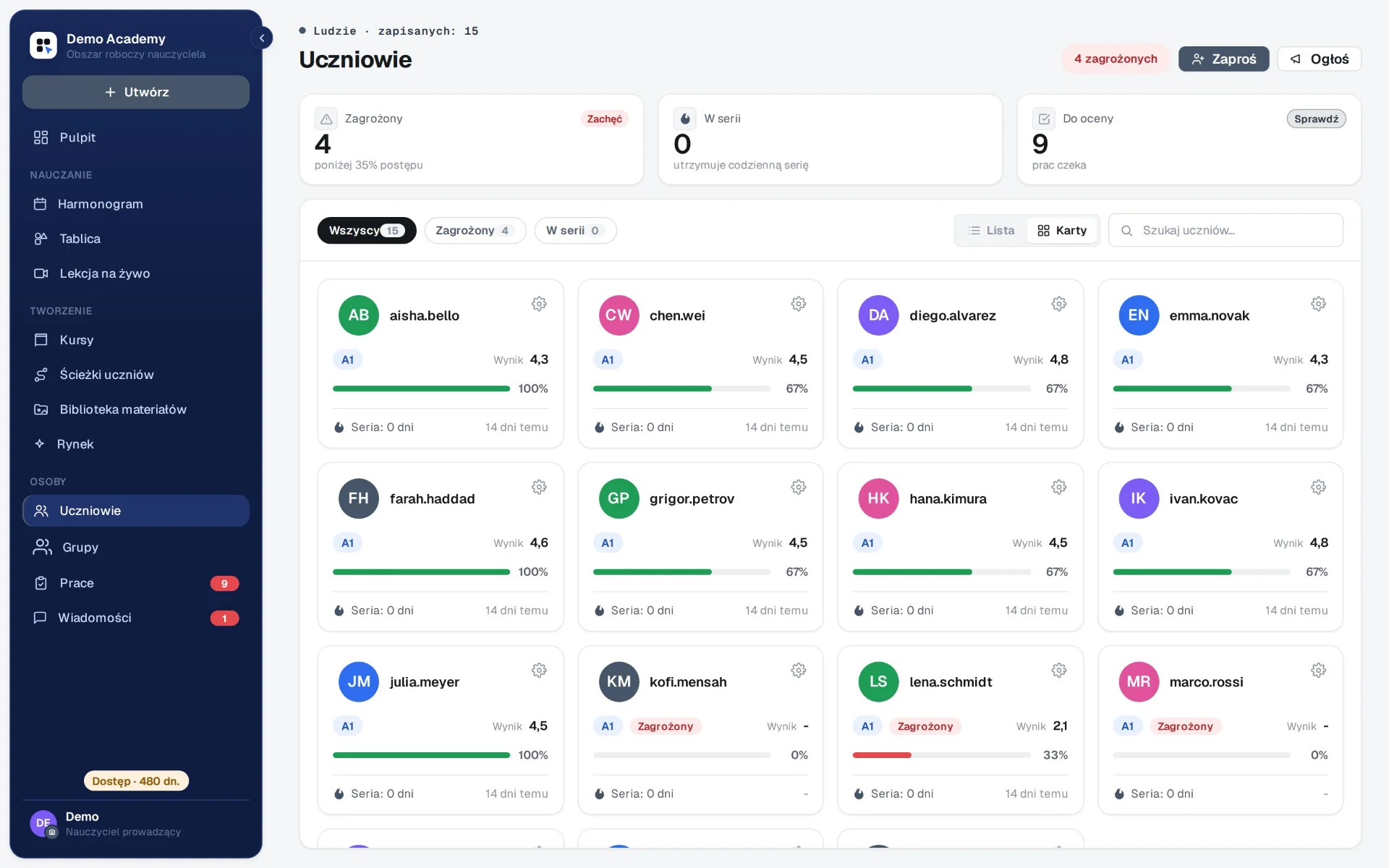Open Kursy in the sidebar
The width and height of the screenshot is (1389, 868).
[x=136, y=340]
